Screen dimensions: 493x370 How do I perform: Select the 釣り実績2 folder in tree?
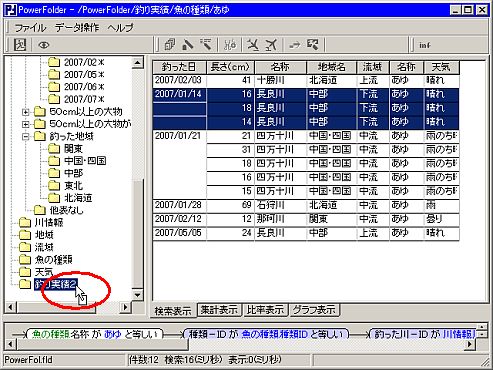click(x=56, y=284)
